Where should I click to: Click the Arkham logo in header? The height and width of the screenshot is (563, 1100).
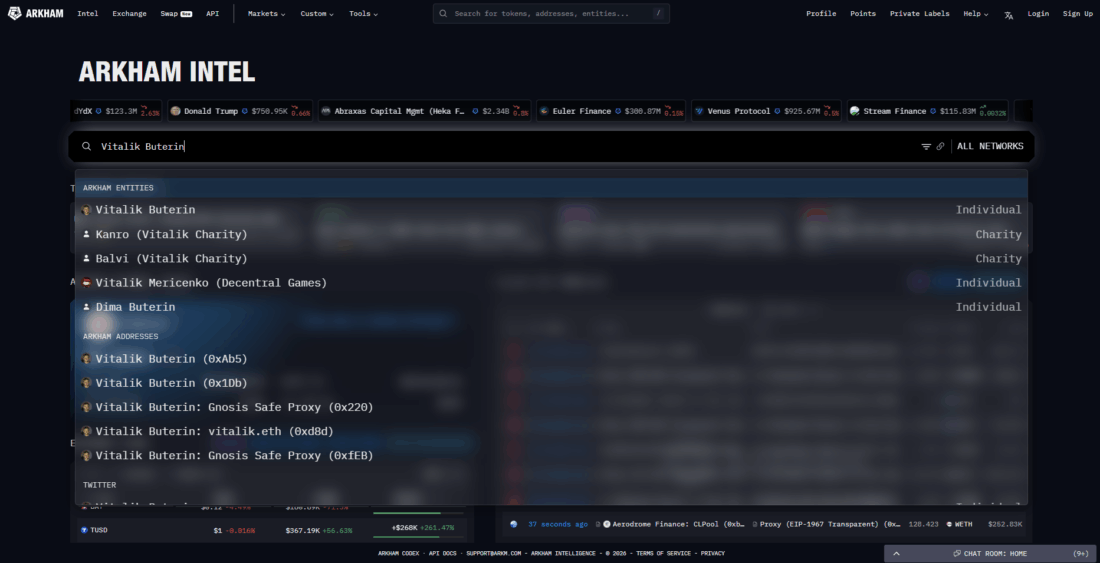[35, 13]
